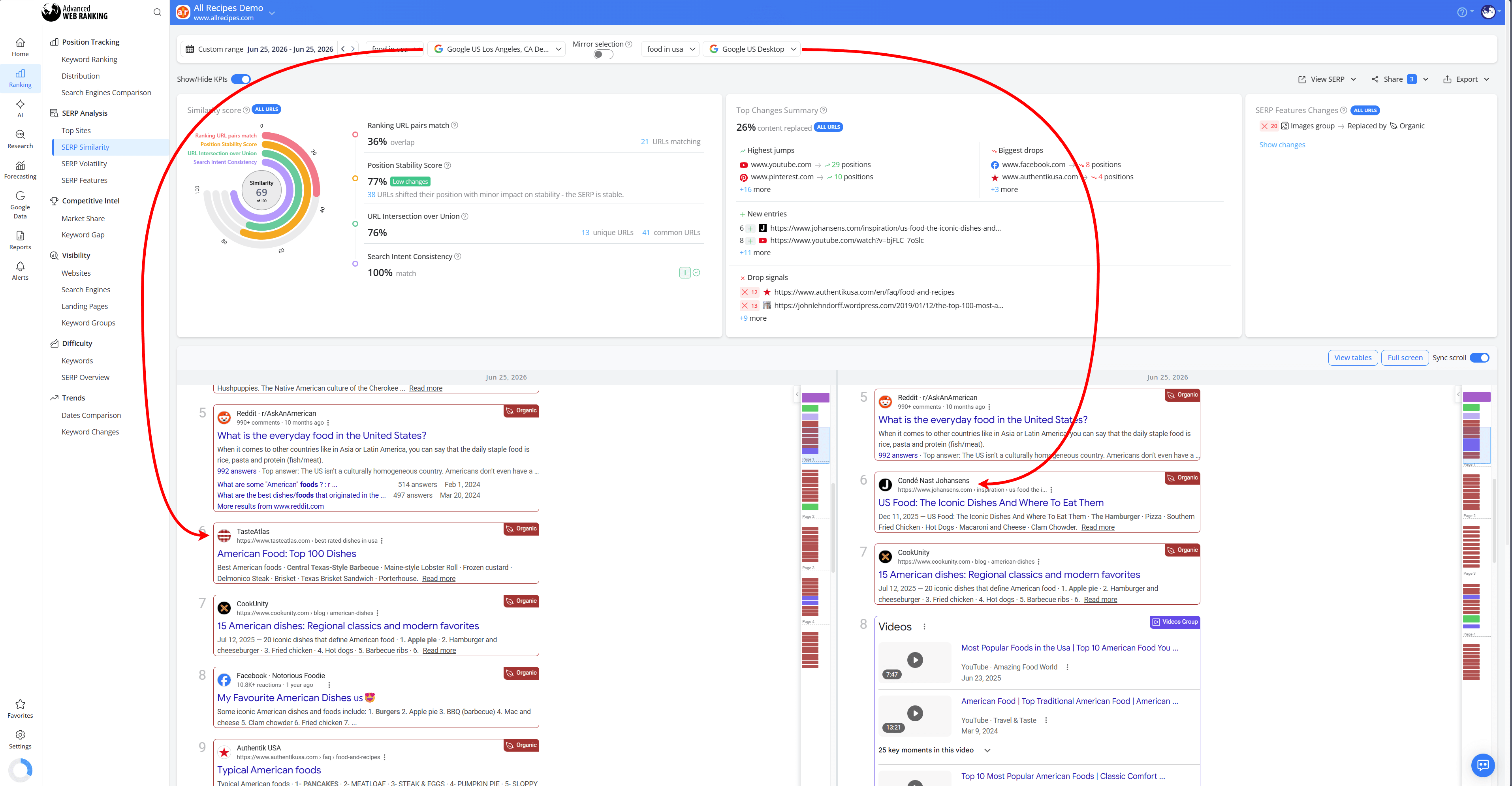
Task: Toggle the Mirror selection switch
Action: click(603, 55)
